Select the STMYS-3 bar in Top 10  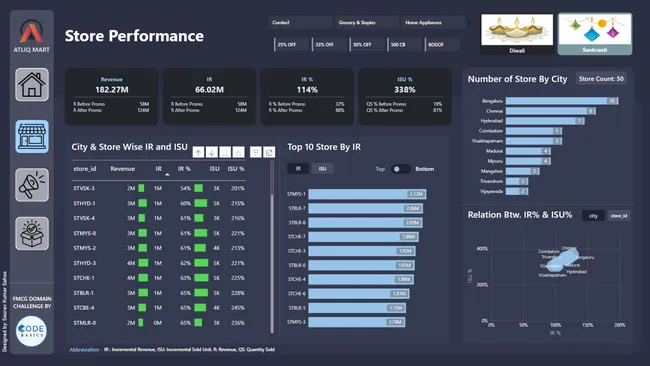(x=357, y=322)
